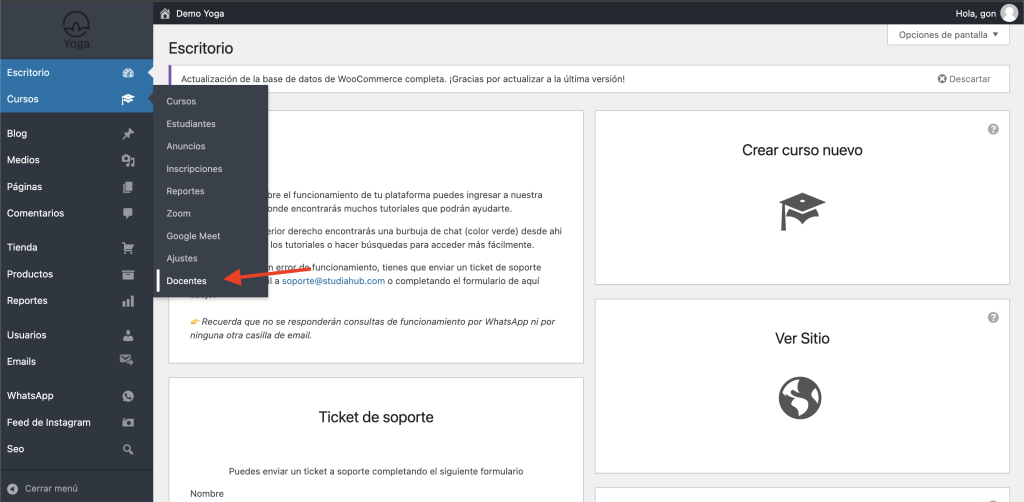Click the user avatar in top bar
The height and width of the screenshot is (502, 1024).
[1008, 12]
